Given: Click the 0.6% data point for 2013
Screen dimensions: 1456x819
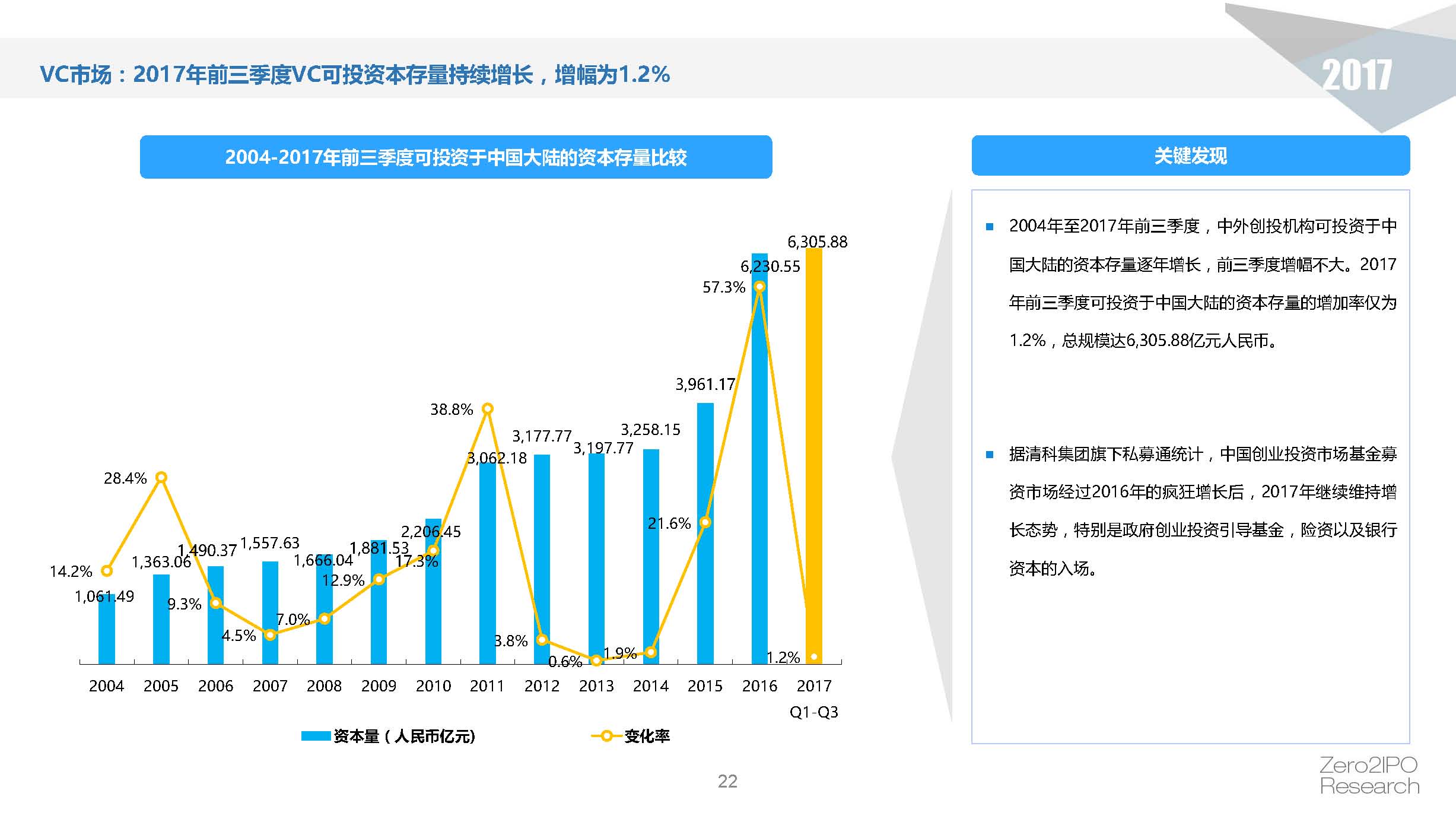Looking at the screenshot, I should 596,660.
